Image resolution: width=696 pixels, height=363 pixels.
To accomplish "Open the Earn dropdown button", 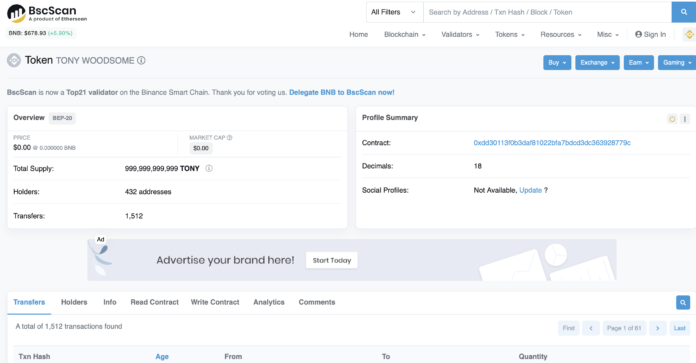I will tap(638, 63).
